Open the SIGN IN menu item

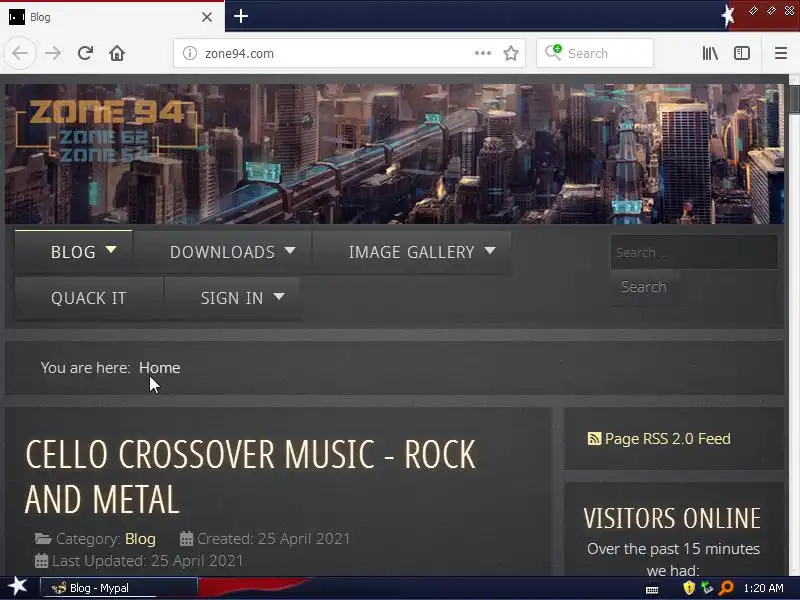pyautogui.click(x=232, y=298)
